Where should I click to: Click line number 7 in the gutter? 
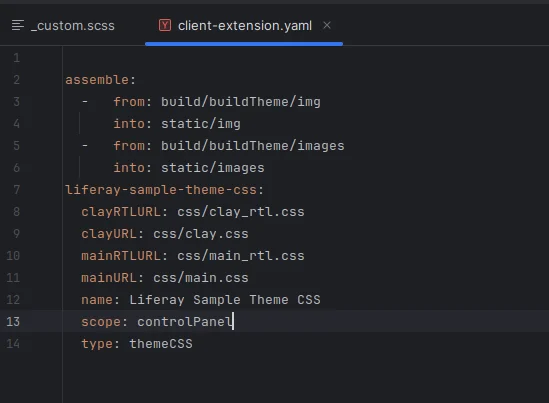(16, 190)
